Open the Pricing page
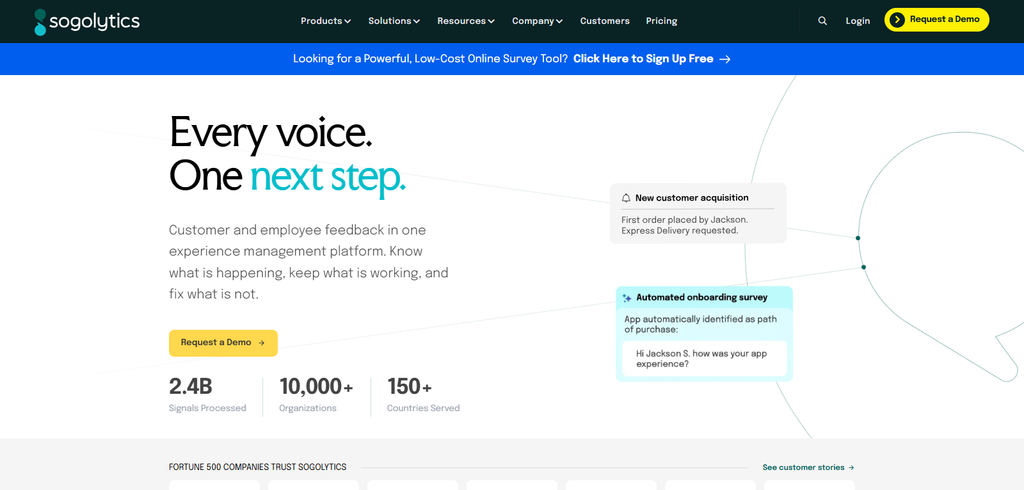The height and width of the screenshot is (490, 1024). click(x=662, y=21)
